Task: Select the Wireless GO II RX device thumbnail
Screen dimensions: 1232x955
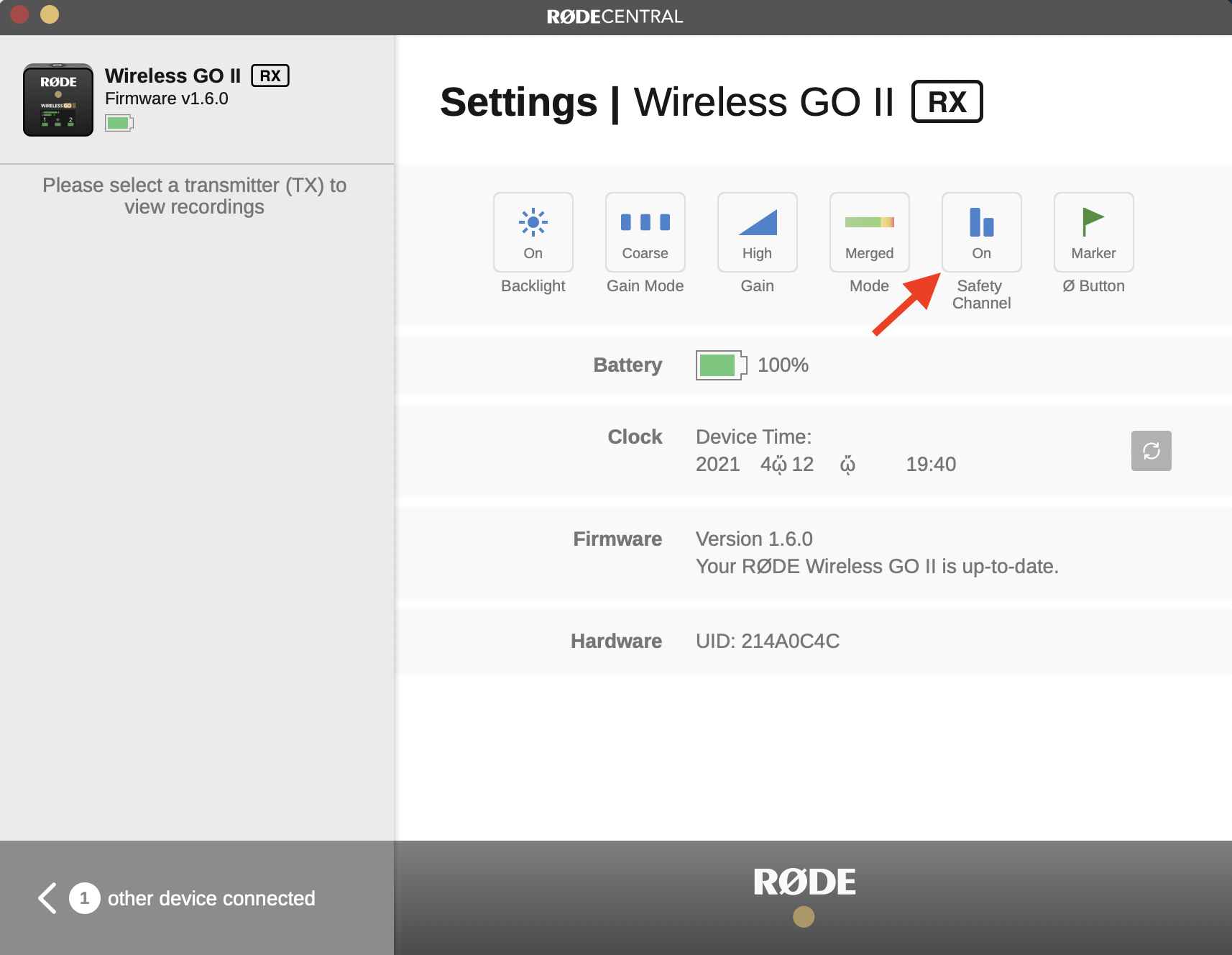Action: (x=58, y=100)
